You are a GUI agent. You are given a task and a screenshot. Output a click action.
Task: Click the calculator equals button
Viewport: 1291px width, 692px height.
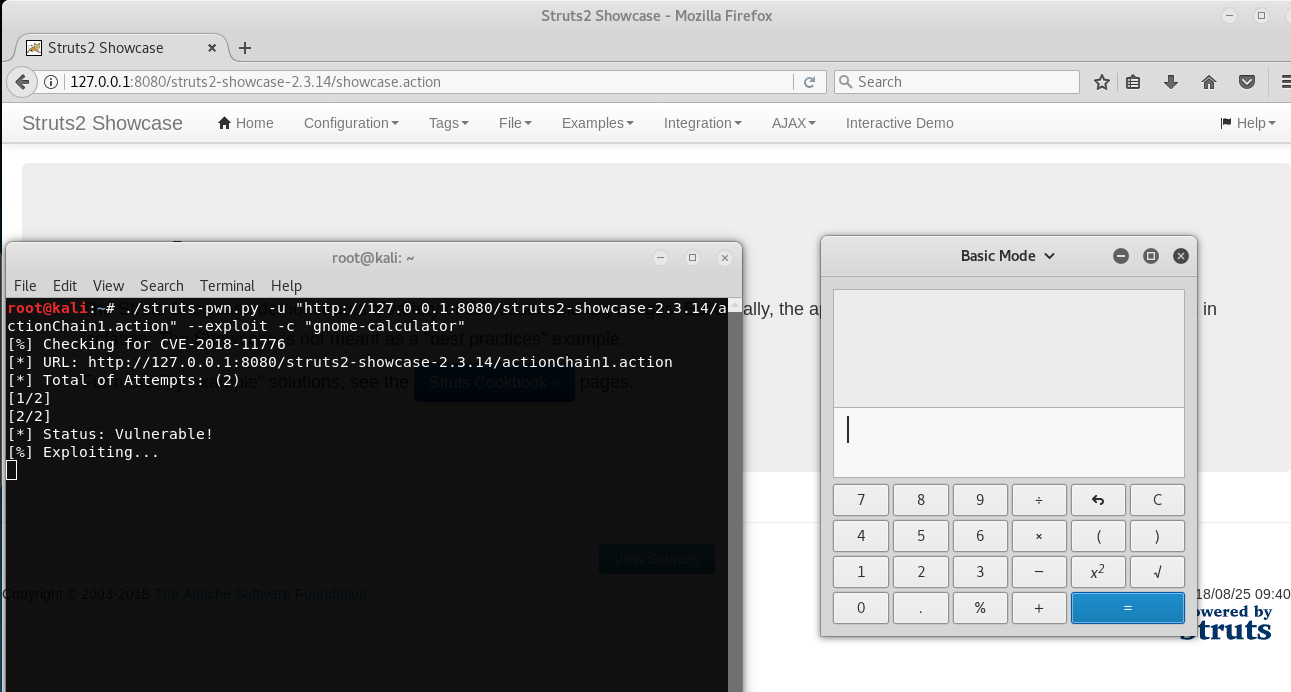coord(1128,608)
